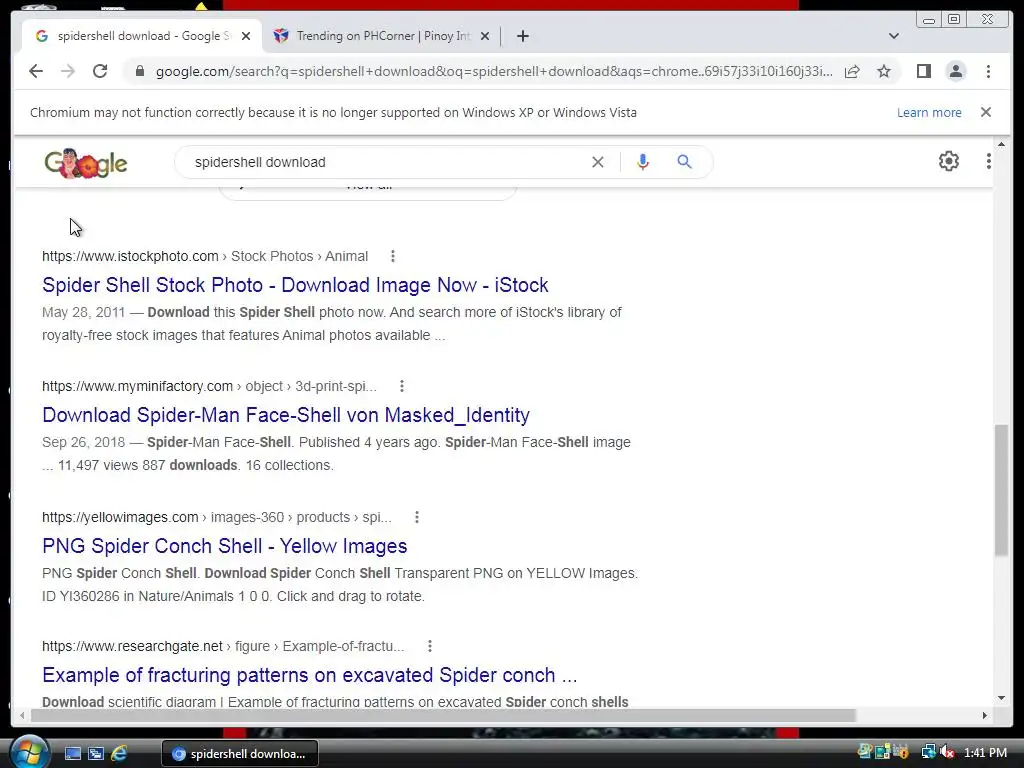The height and width of the screenshot is (768, 1024).
Task: Dismiss the Chromium unsupported warning bar
Action: click(985, 112)
